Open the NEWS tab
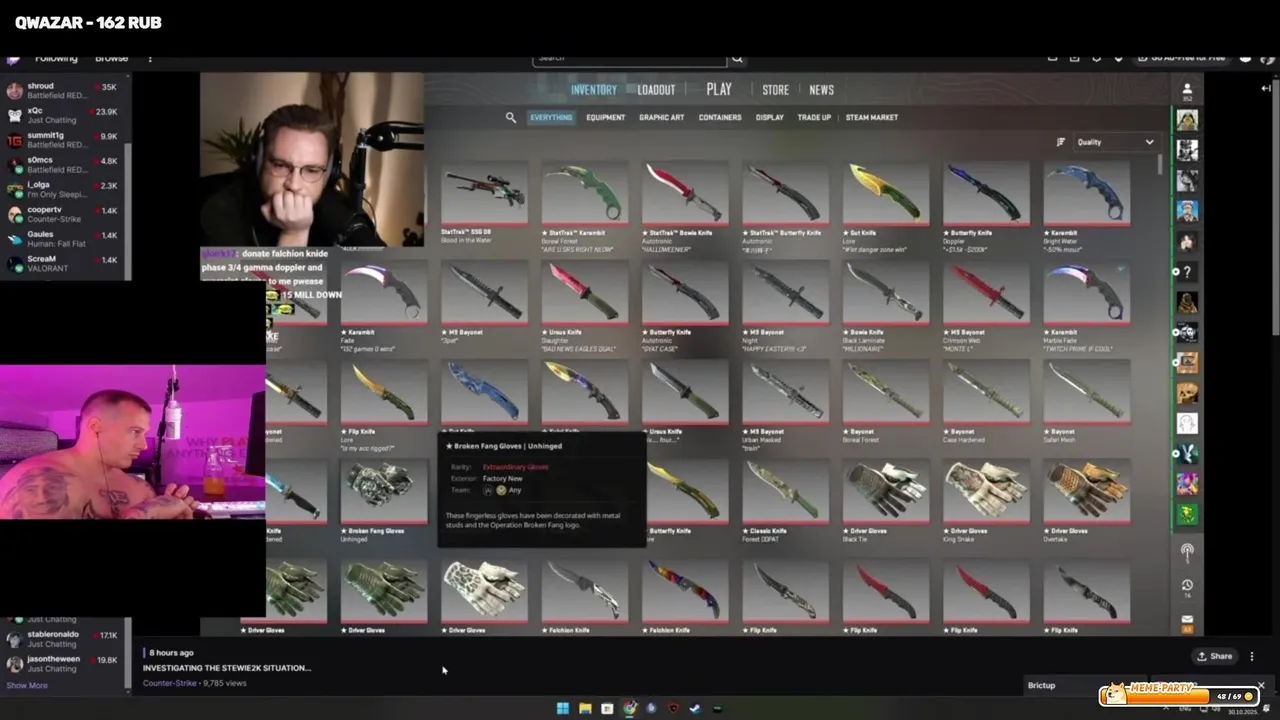This screenshot has height=720, width=1280. click(x=821, y=90)
